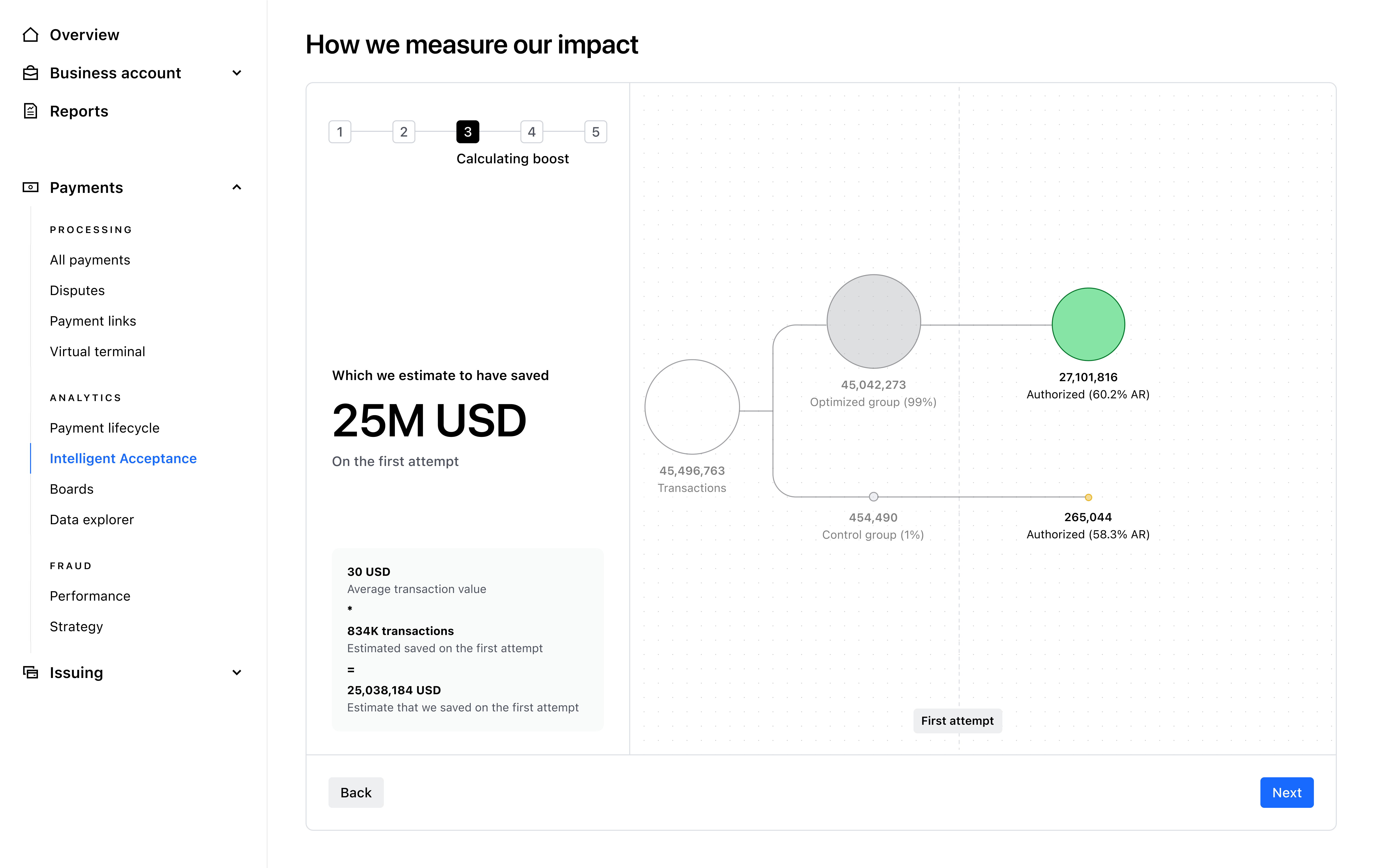Click the 27,101,816 authorized value

click(1088, 377)
